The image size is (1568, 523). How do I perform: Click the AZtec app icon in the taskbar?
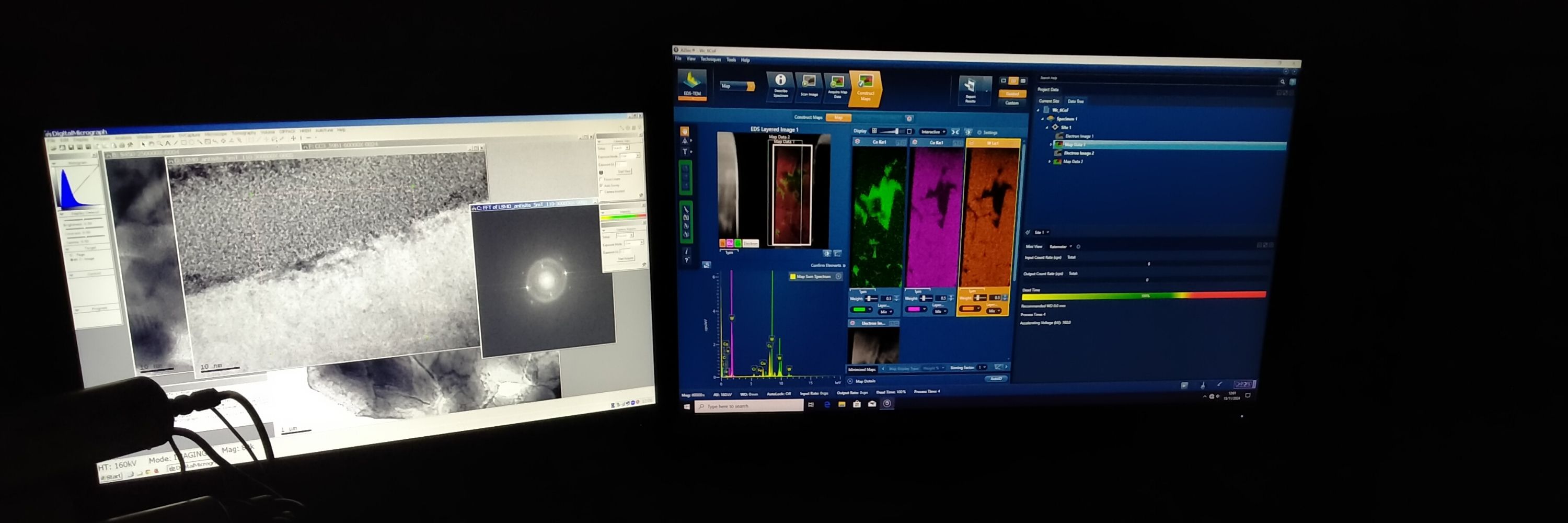coord(887,404)
